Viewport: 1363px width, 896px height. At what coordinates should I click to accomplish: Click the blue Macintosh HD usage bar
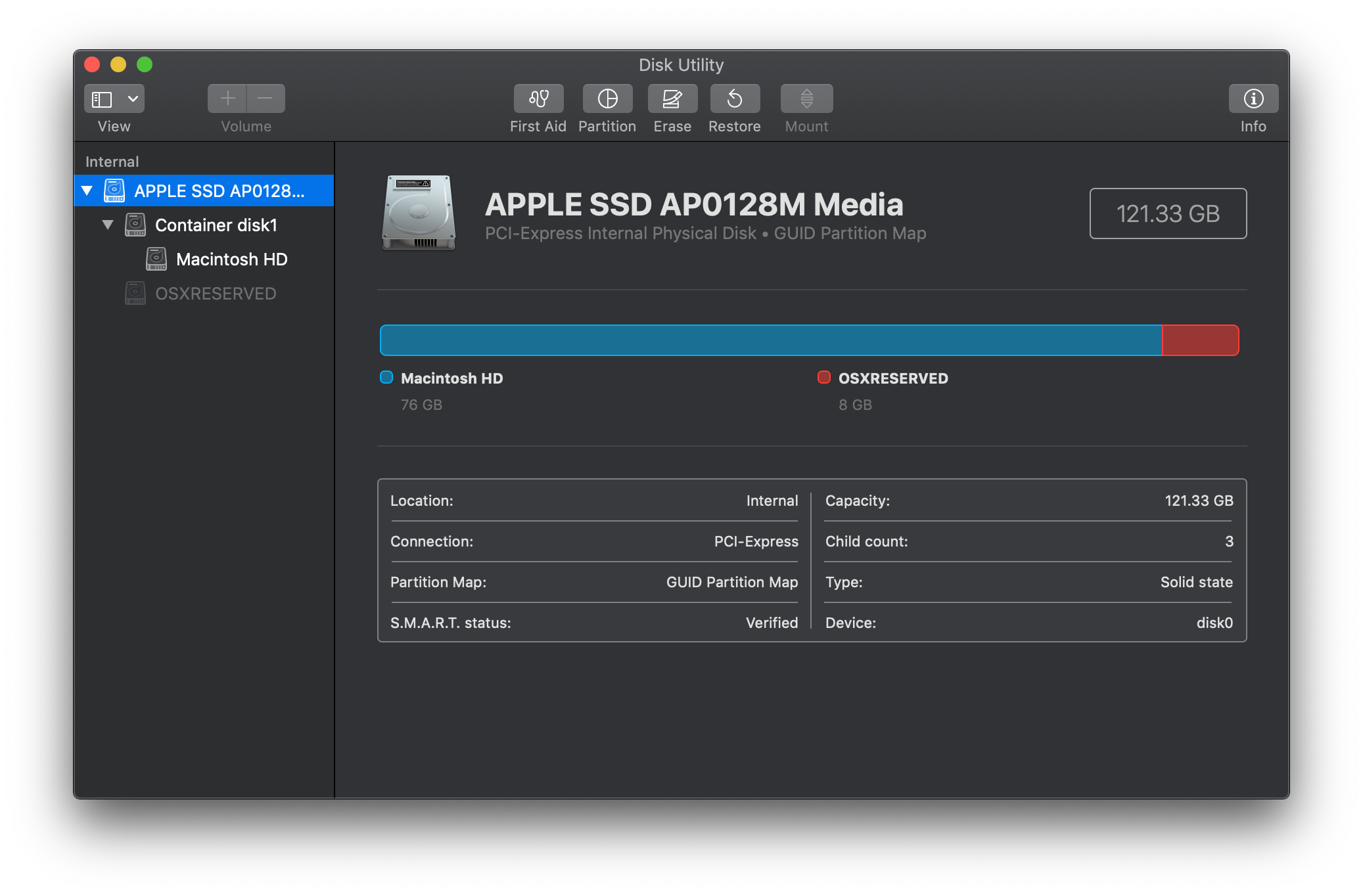pyautogui.click(x=771, y=340)
